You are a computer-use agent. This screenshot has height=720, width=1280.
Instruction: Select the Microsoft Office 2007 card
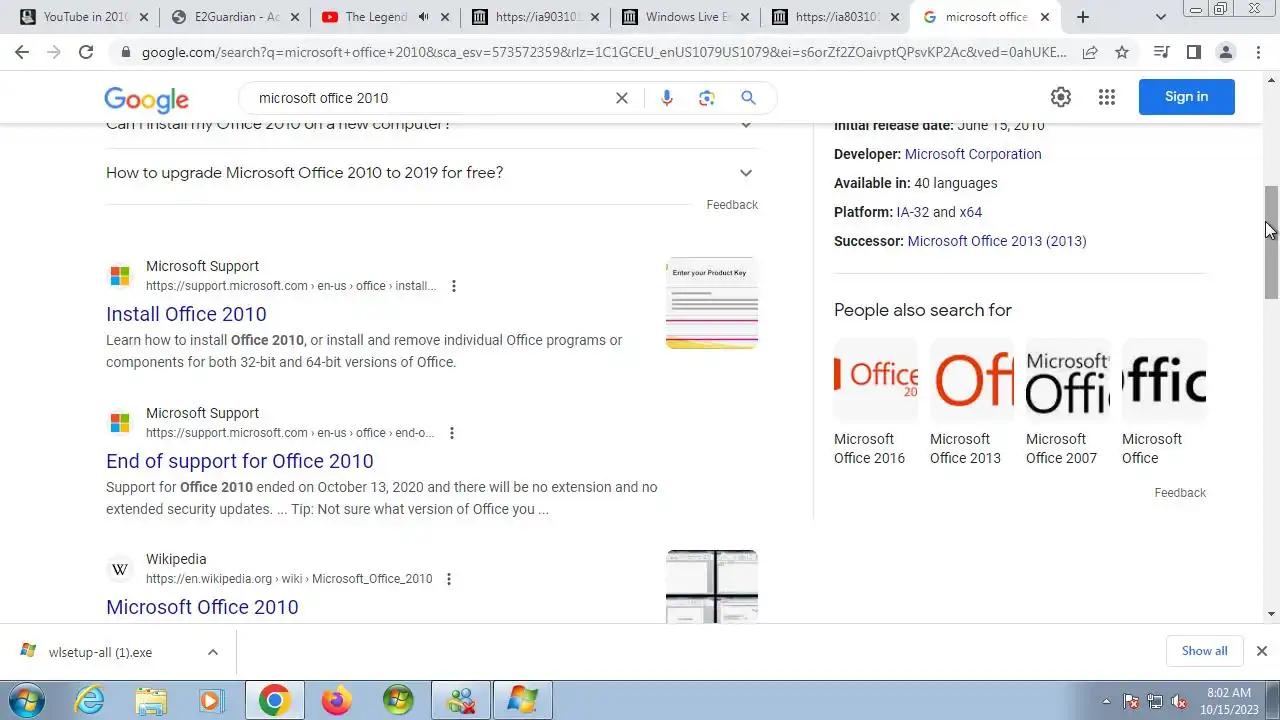(1067, 402)
